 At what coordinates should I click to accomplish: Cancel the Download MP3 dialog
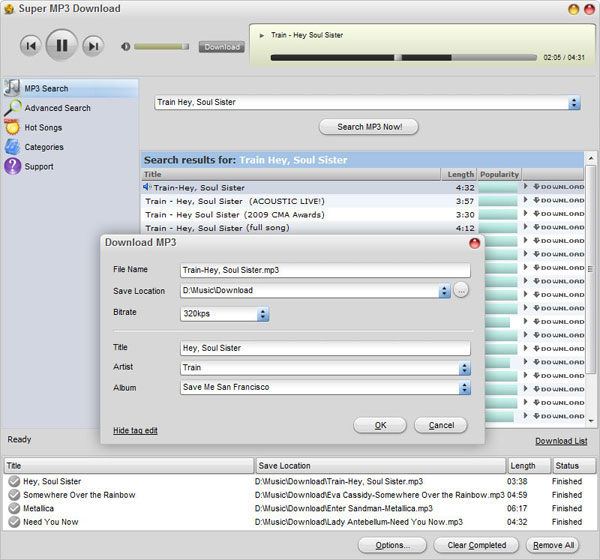click(441, 425)
